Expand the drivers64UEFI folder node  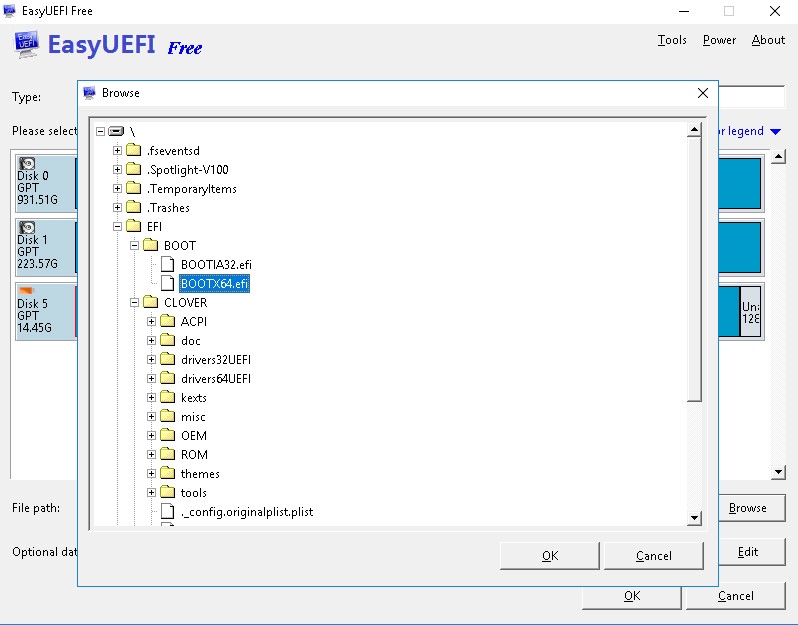[151, 378]
